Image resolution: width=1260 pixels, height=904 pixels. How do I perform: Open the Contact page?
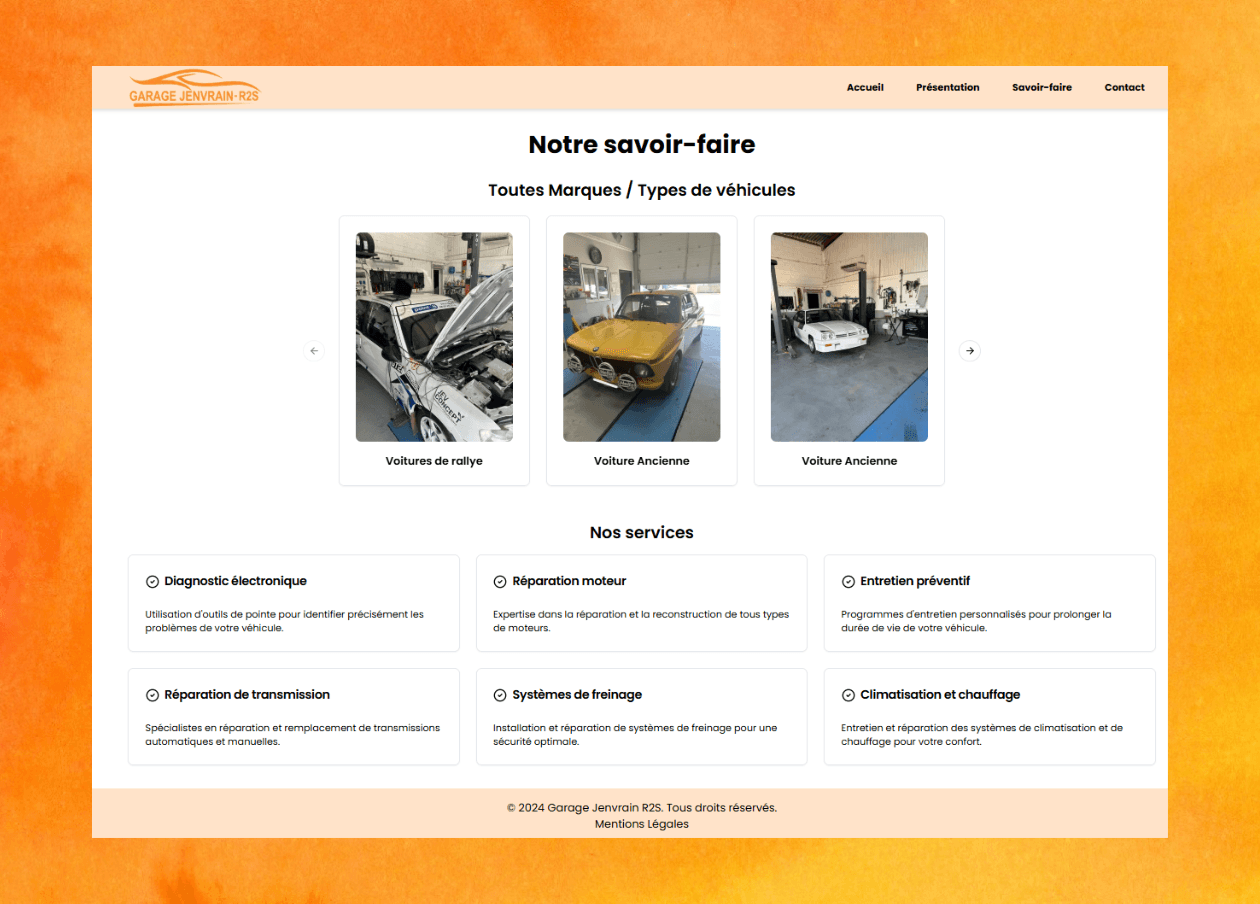(x=1124, y=87)
